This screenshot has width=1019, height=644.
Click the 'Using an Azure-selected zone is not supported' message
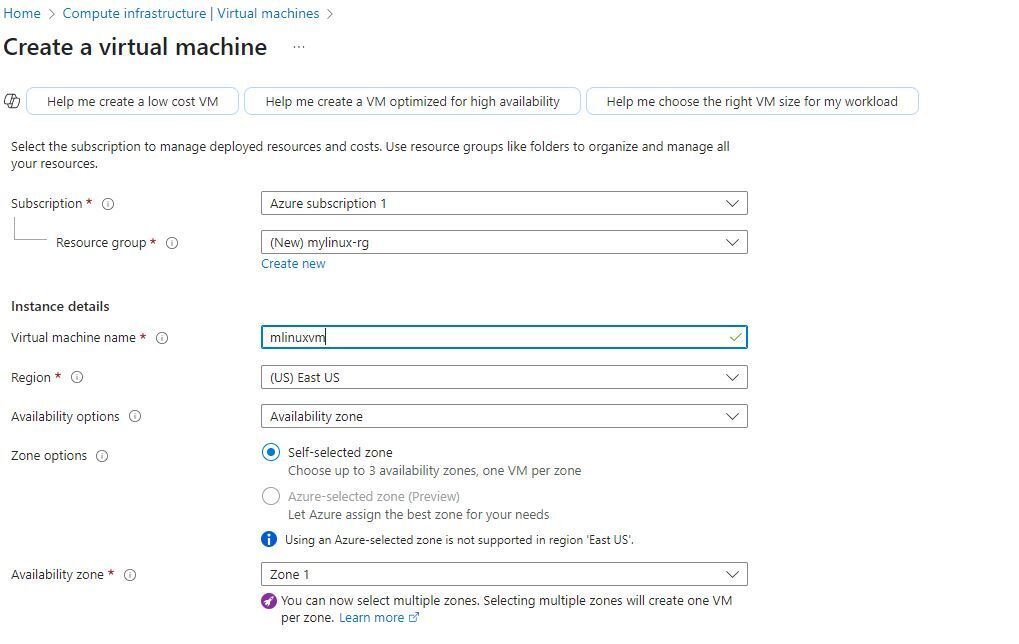click(x=459, y=540)
